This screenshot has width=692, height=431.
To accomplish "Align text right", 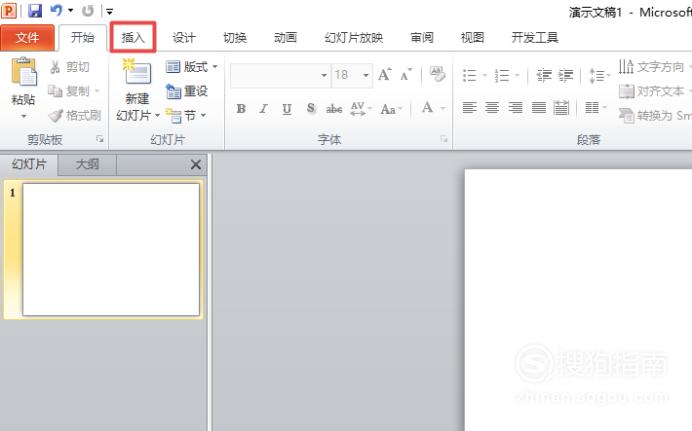I will 515,108.
